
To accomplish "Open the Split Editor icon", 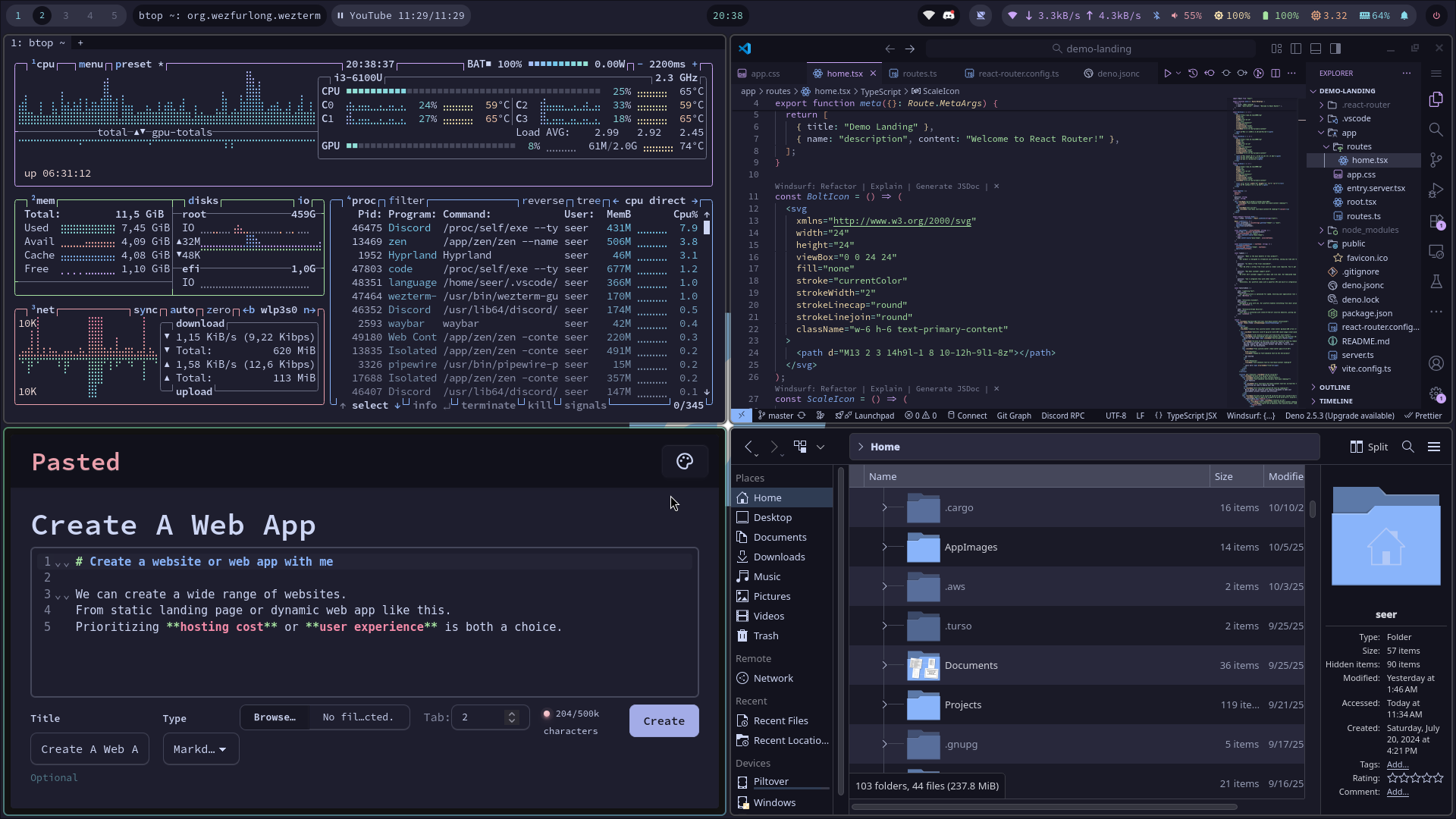I will 1278,73.
